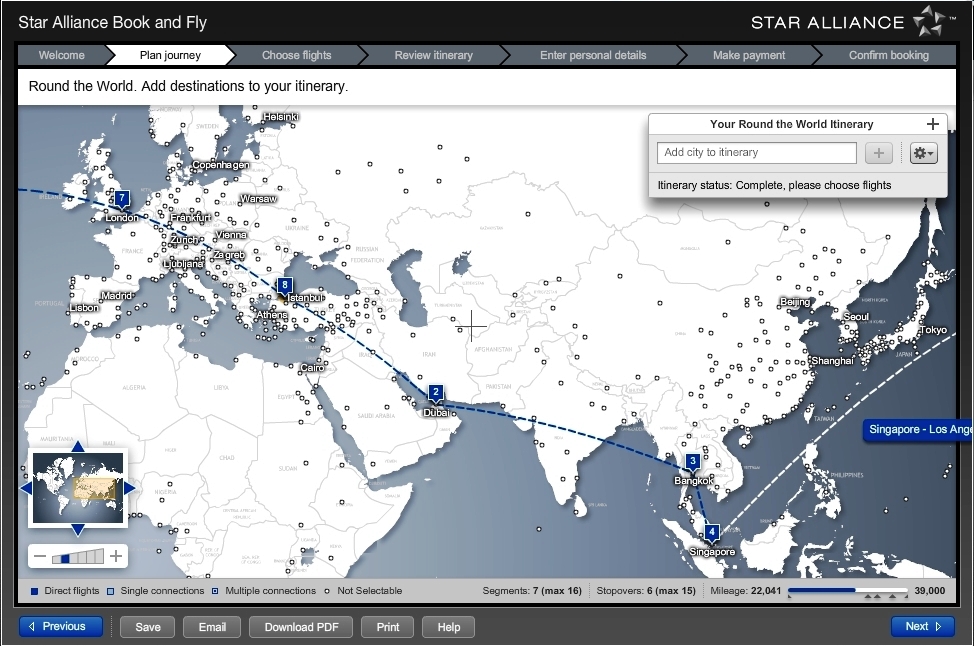Go to the Welcome step
Viewport: 974px width, 646px height.
[x=61, y=55]
